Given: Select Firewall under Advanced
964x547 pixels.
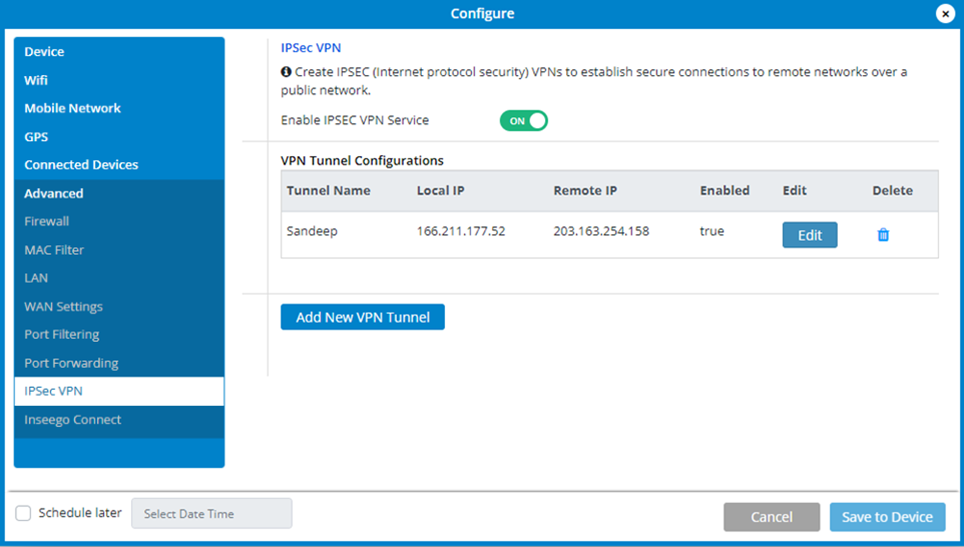Looking at the screenshot, I should click(47, 221).
